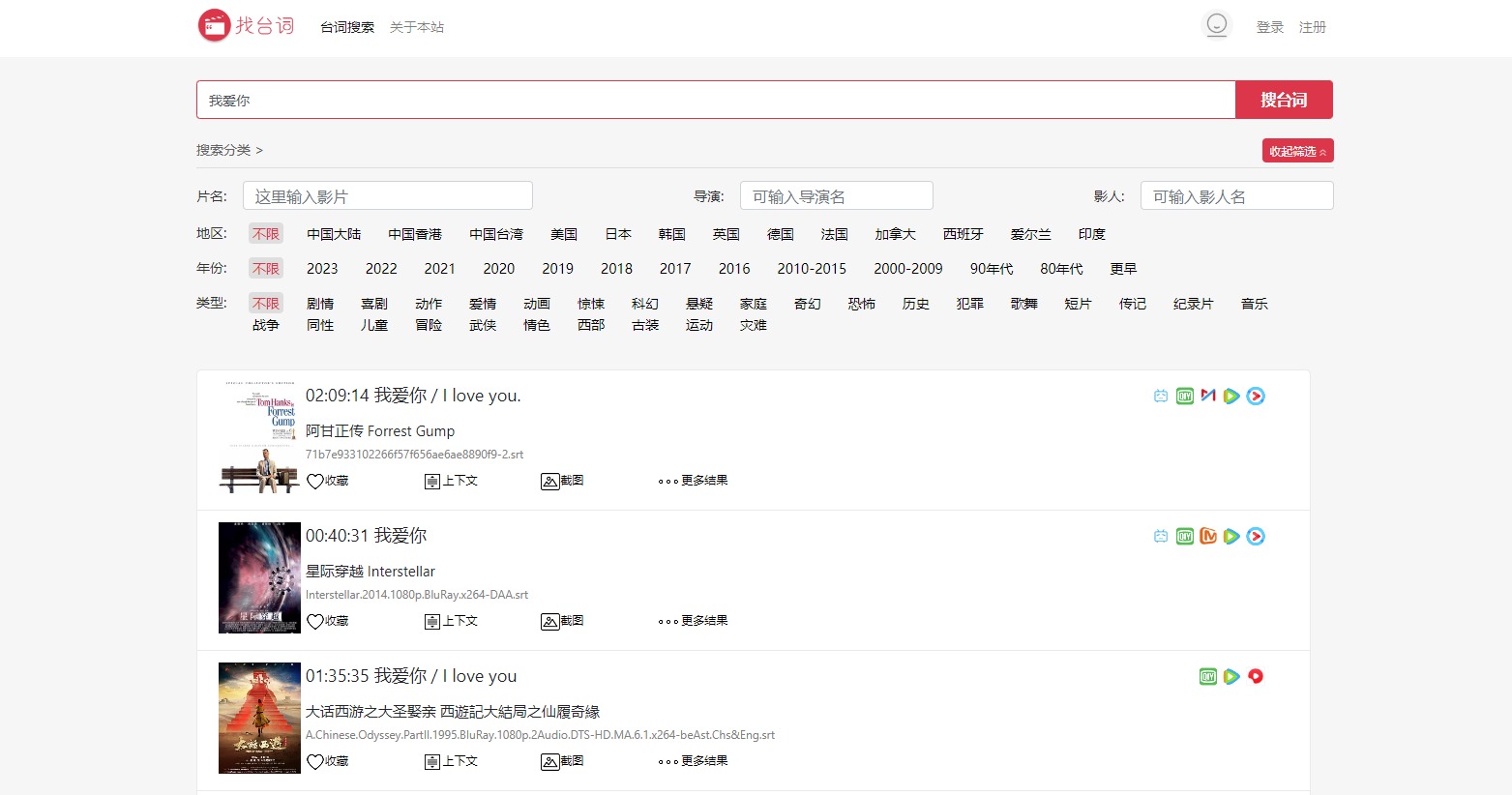Open 截图 screenshot for 大话西游 line

(562, 761)
